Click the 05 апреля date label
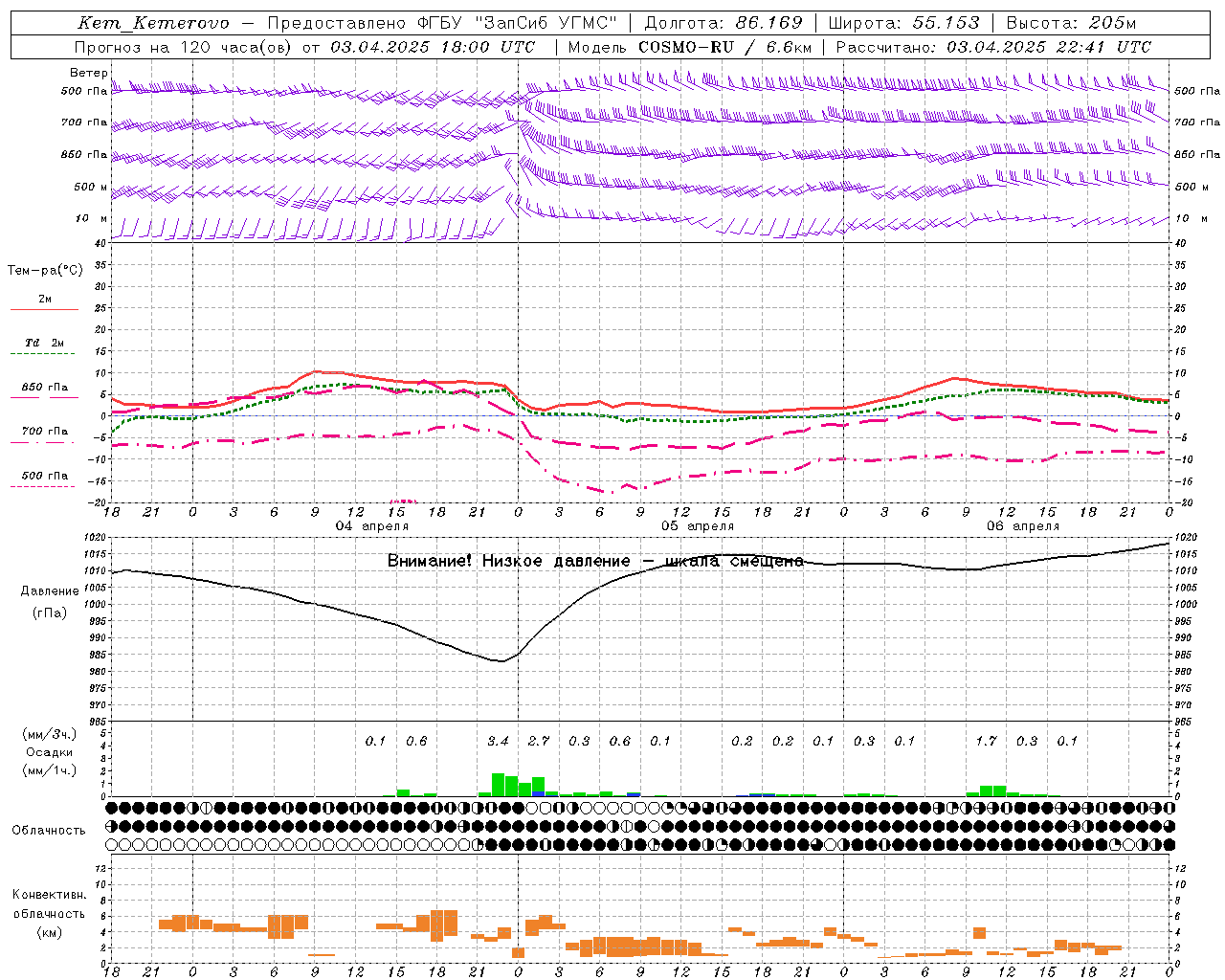 tap(698, 526)
